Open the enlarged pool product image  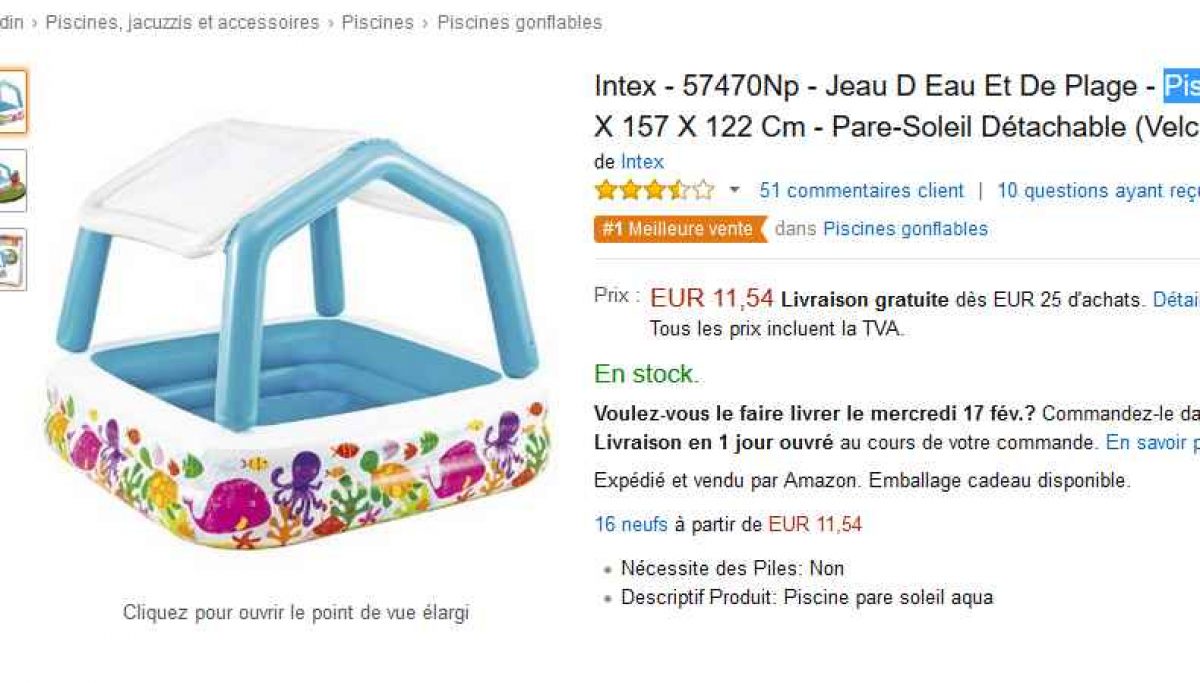click(x=296, y=335)
